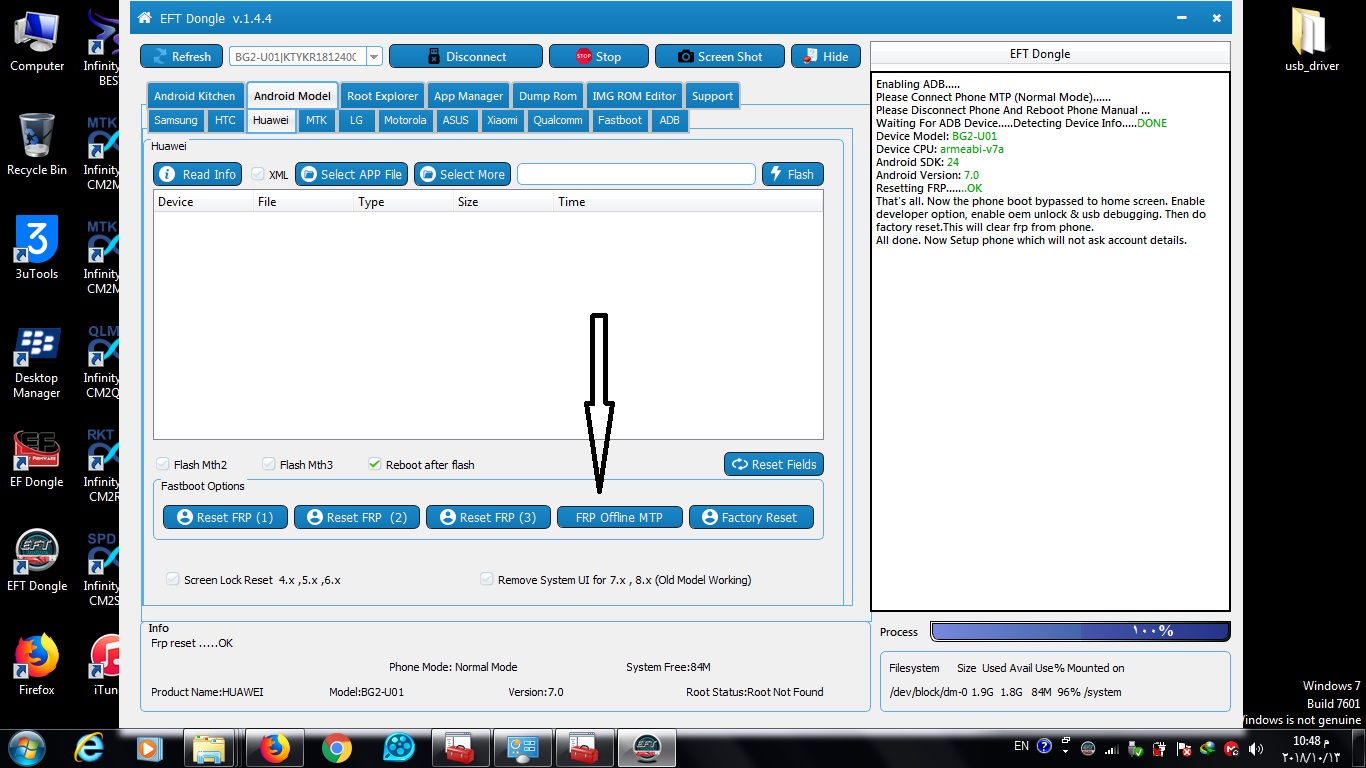Screen dimensions: 1366x768
Task: Open the 3uTools desktop shortcut
Action: pyautogui.click(x=37, y=248)
